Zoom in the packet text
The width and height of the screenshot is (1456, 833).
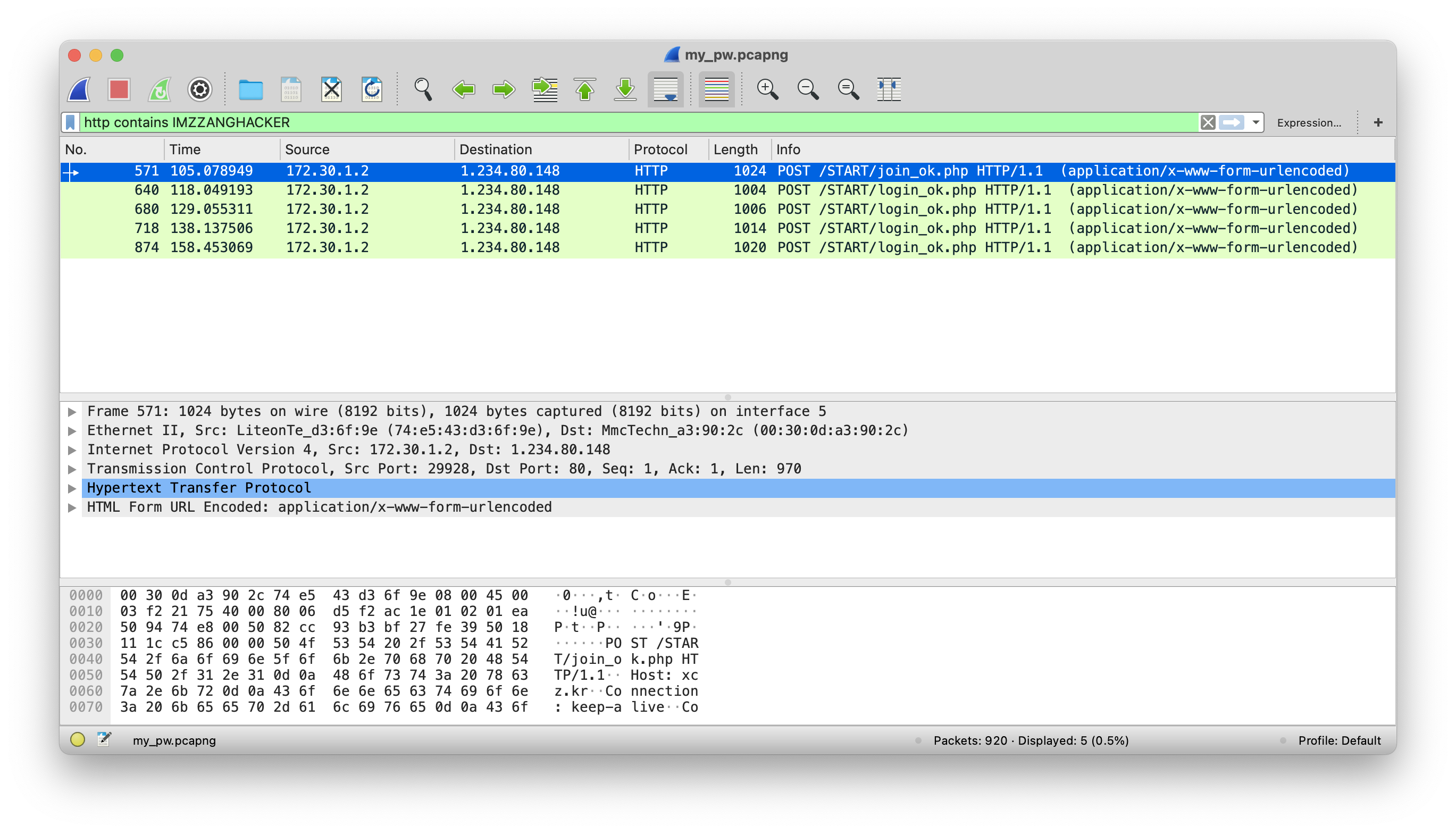(x=767, y=89)
